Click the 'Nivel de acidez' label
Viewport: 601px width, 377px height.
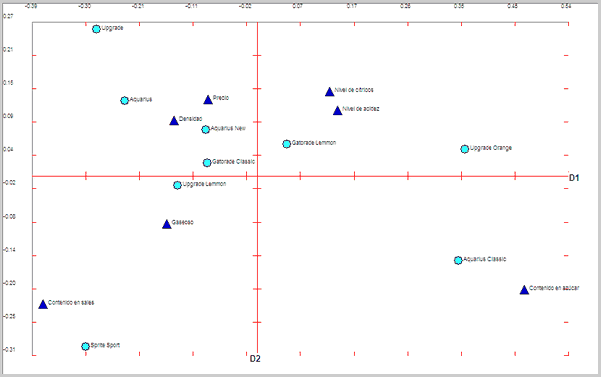point(361,109)
